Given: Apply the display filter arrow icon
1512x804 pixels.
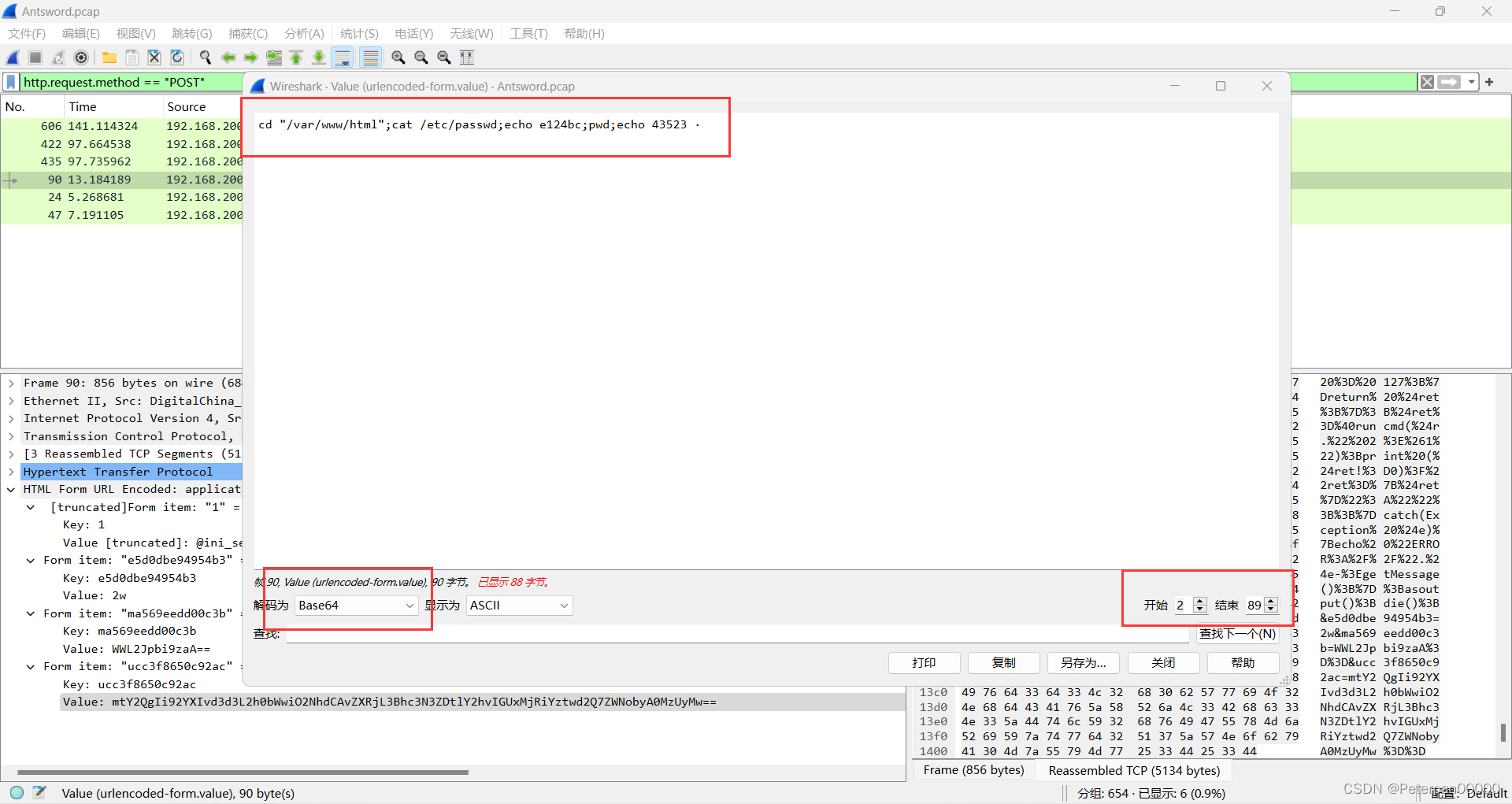Looking at the screenshot, I should coord(1449,82).
